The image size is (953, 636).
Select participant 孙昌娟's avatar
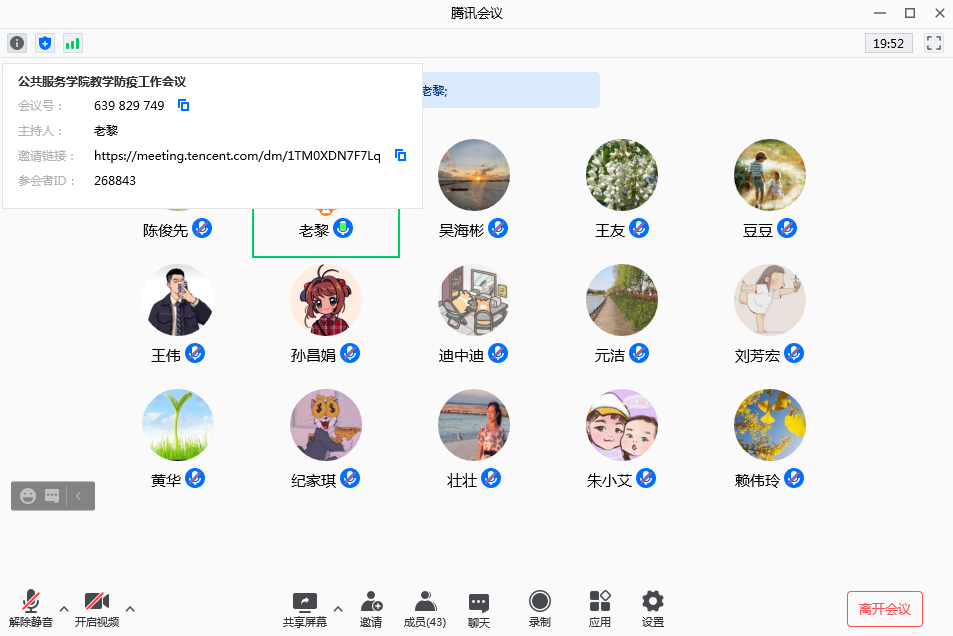[x=326, y=300]
